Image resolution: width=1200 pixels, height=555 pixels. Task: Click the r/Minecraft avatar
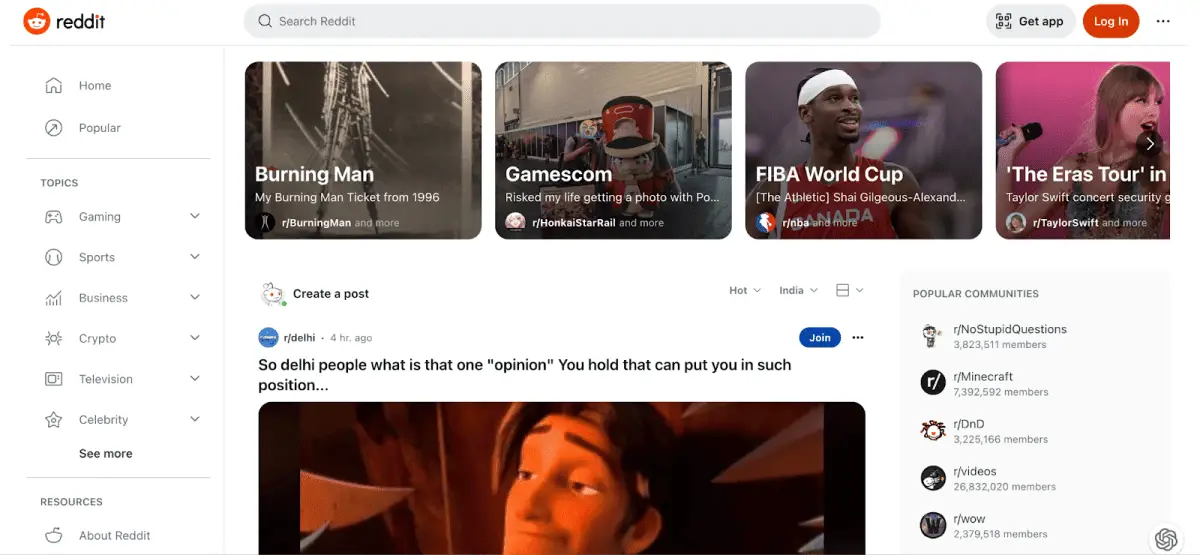(933, 383)
